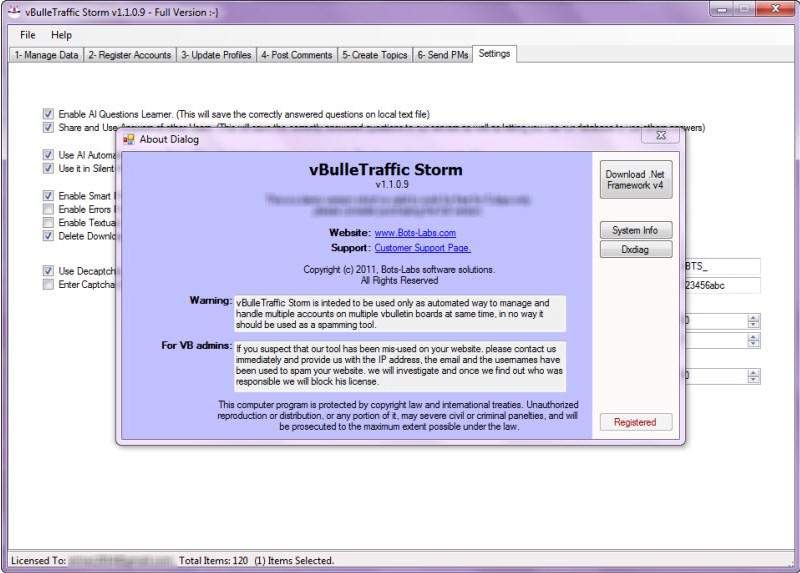
Task: Enable the Enter Captcha checkbox
Action: 48,284
